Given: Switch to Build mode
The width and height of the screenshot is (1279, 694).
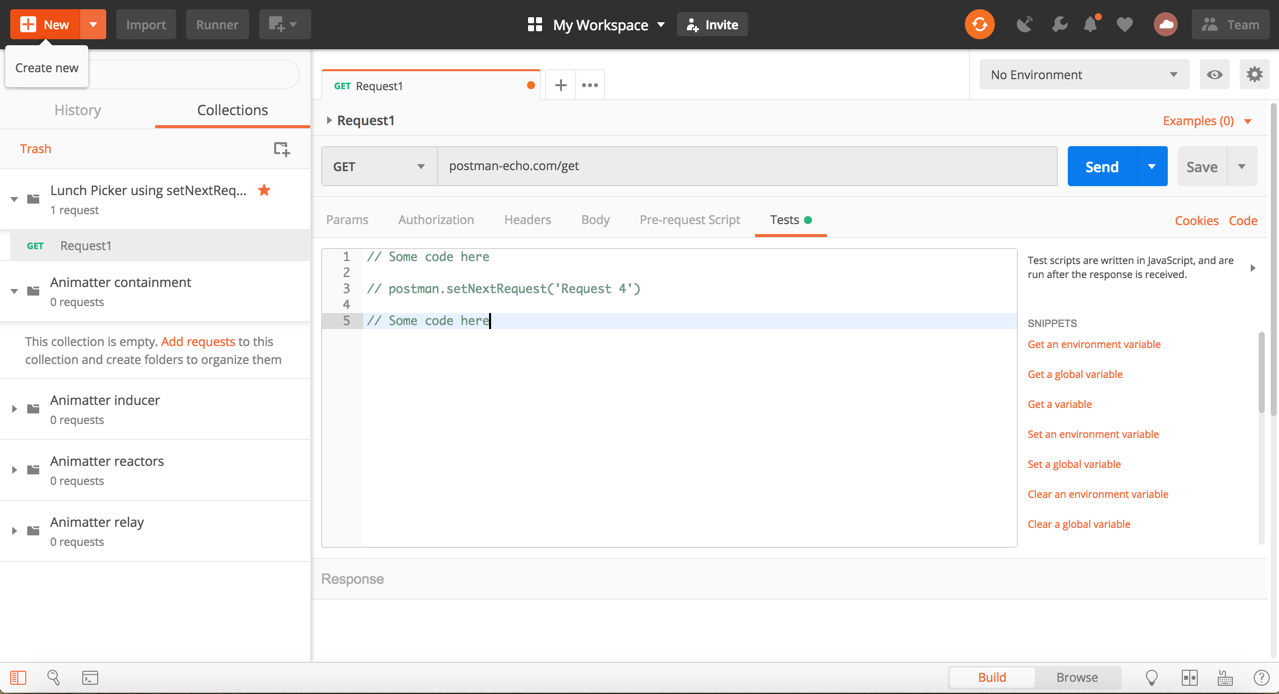Looking at the screenshot, I should (x=992, y=677).
